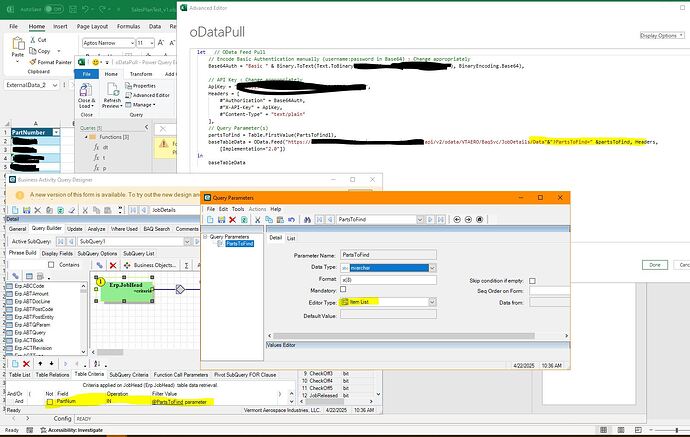
Task: Open Edit menu in Query Parameters
Action: 224,209
